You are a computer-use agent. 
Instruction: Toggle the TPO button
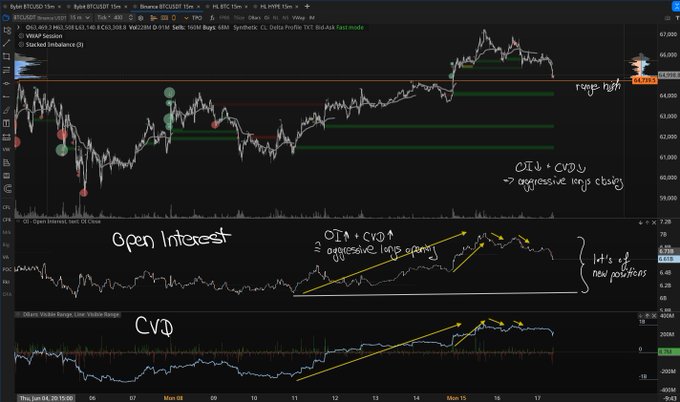point(197,18)
